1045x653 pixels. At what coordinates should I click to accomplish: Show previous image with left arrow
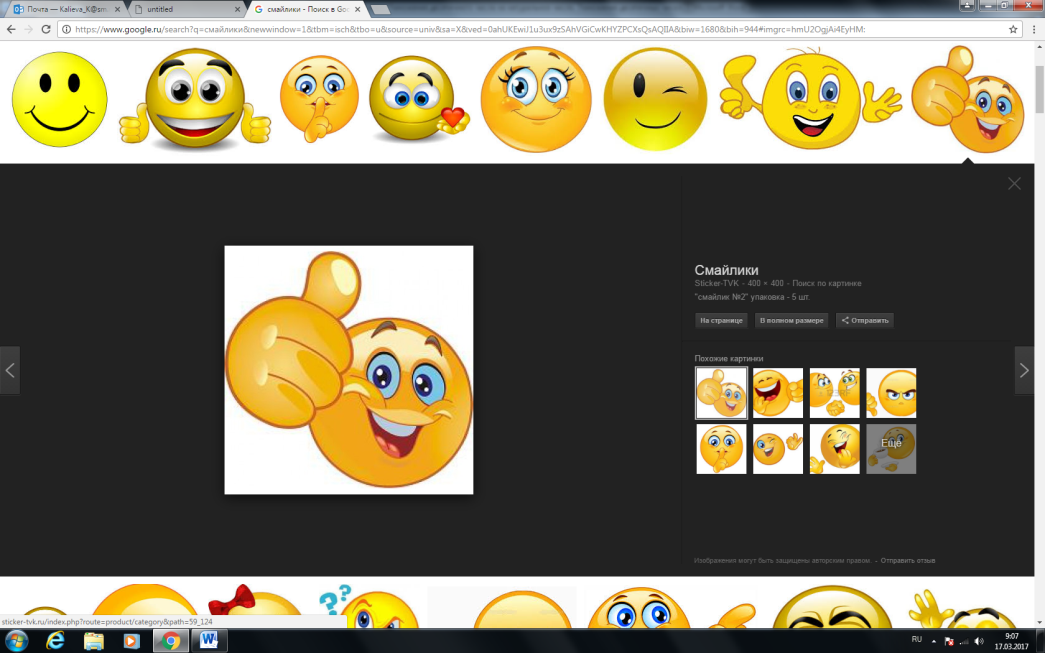[x=9, y=370]
